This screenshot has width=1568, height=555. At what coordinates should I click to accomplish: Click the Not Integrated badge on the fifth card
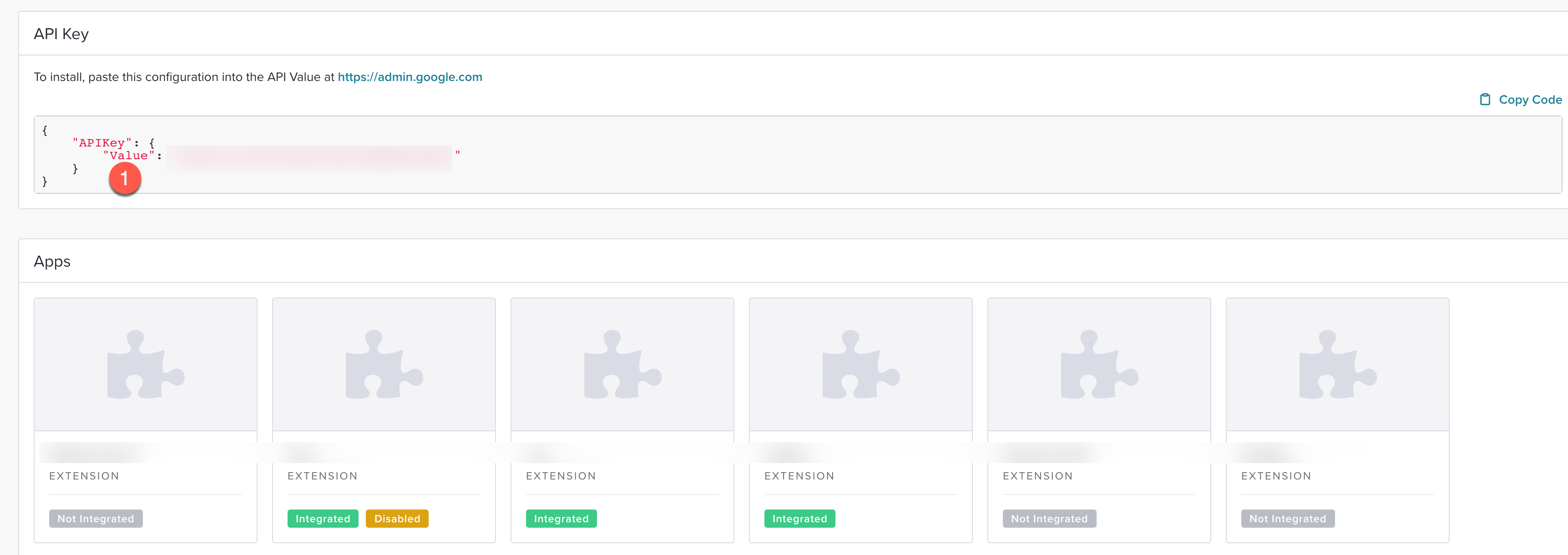click(x=1049, y=519)
